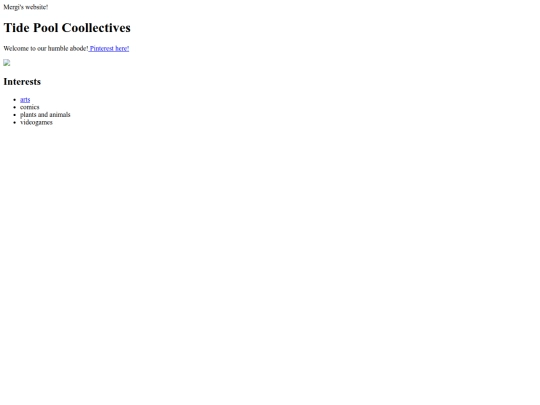Image resolution: width=540 pixels, height=405 pixels.
Task: Select the 'Mergi's website!' text line
Action: pos(26,7)
